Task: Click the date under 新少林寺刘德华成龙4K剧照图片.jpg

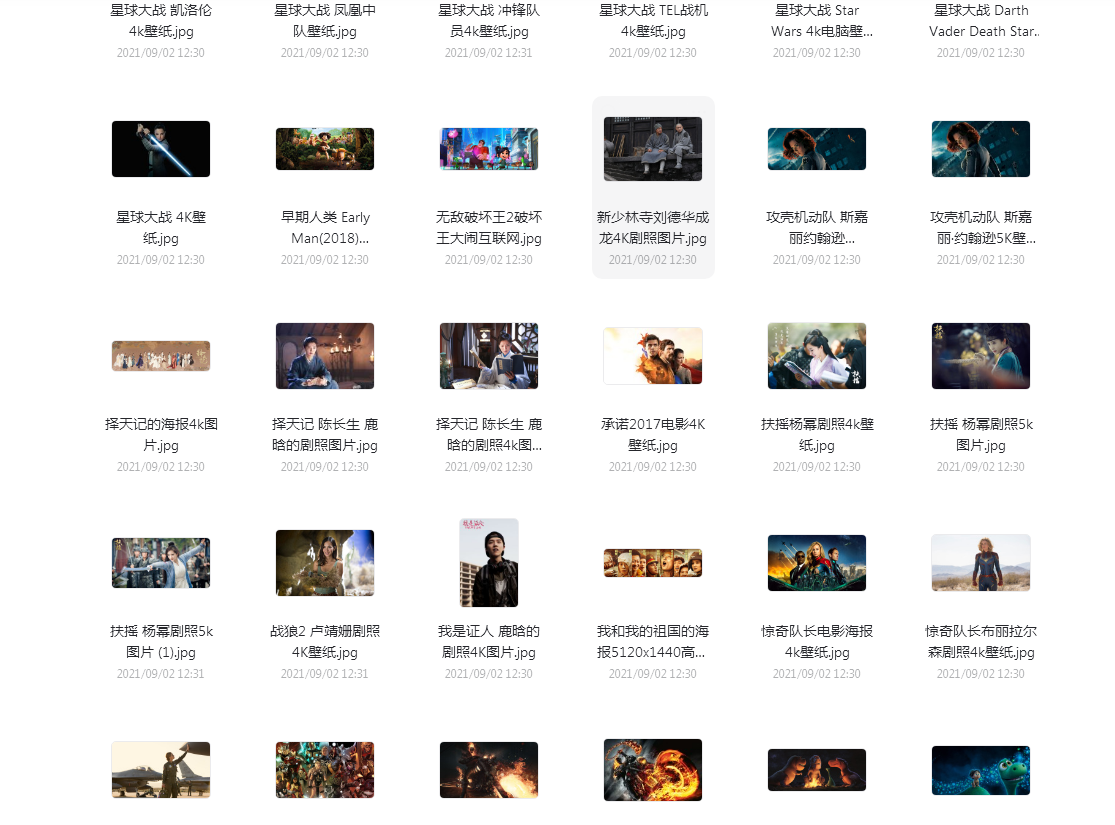Action: point(653,260)
